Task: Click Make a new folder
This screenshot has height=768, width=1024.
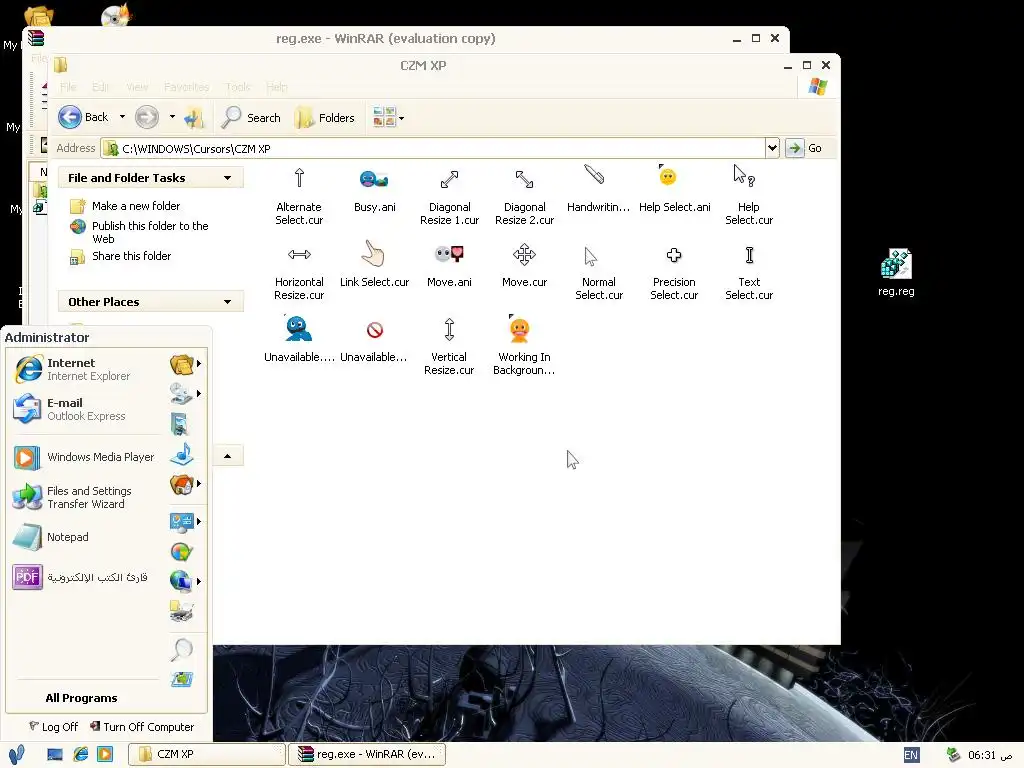Action: click(125, 206)
